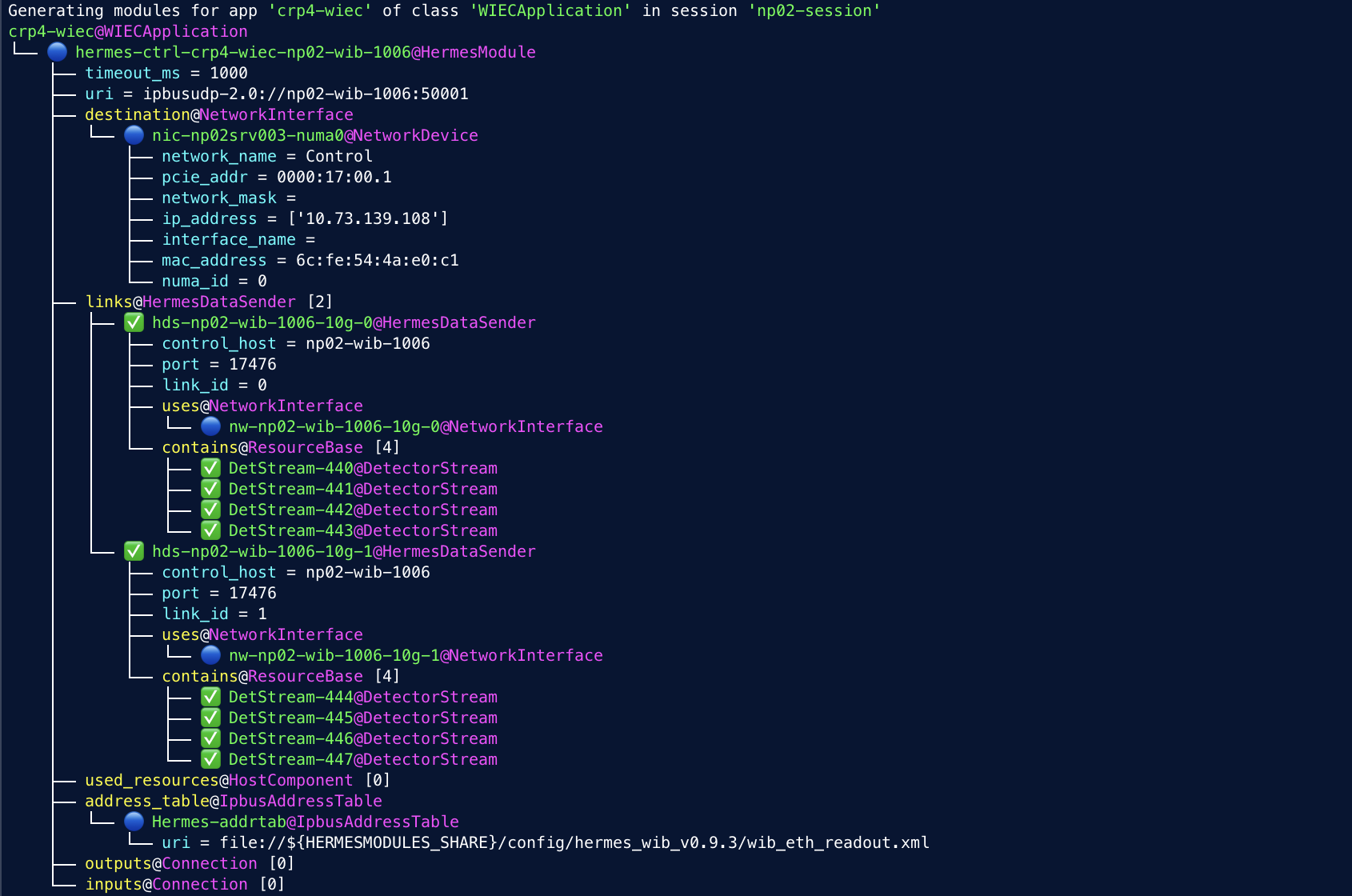Viewport: 1352px width, 896px height.
Task: Click ip_address 10.73.139.108 line
Action: [x=305, y=218]
